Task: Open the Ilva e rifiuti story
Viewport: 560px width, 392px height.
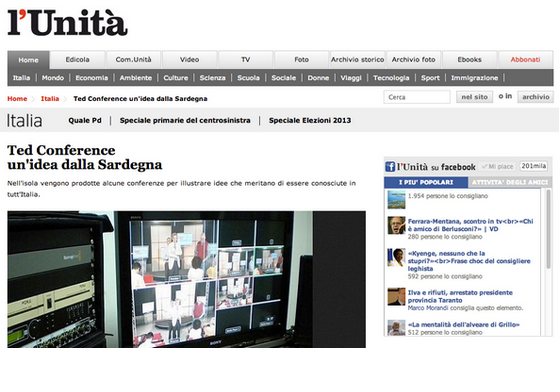Action: point(460,296)
